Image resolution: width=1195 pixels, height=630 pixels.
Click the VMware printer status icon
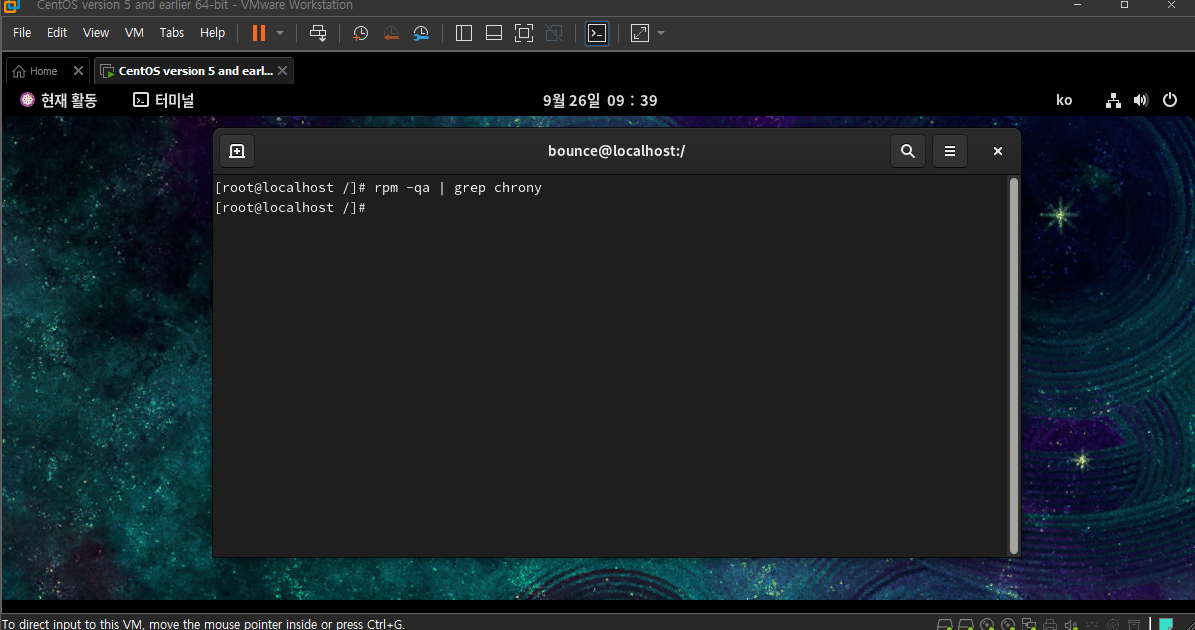pos(1049,624)
